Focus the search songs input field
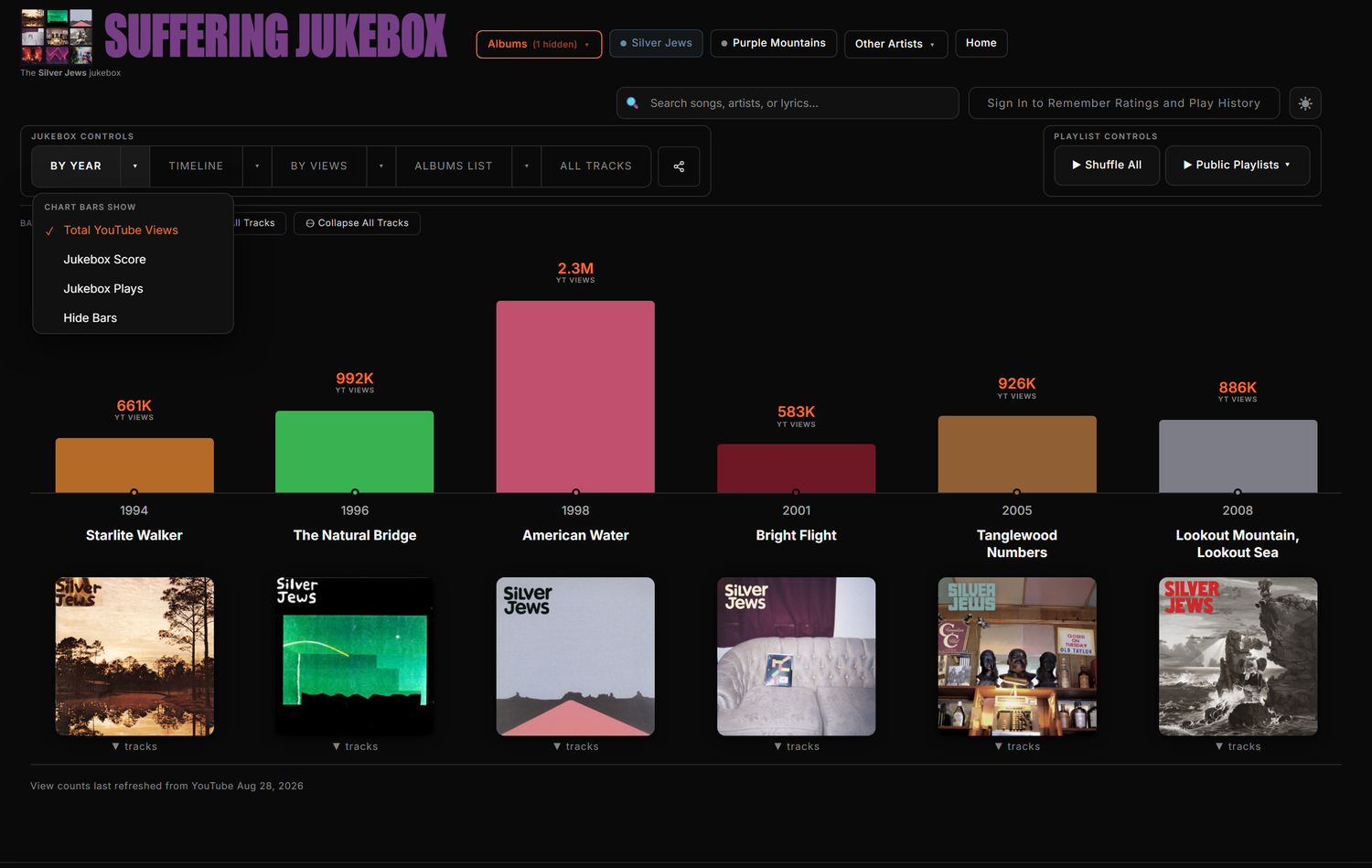 788,103
